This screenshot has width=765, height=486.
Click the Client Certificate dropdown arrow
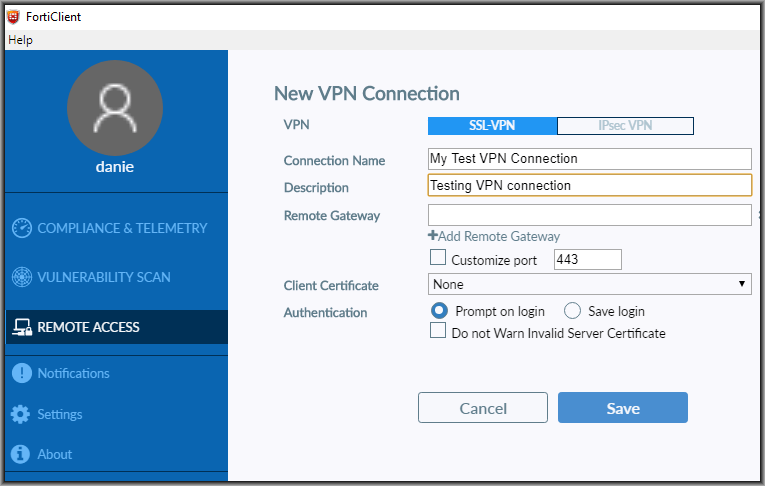click(742, 284)
